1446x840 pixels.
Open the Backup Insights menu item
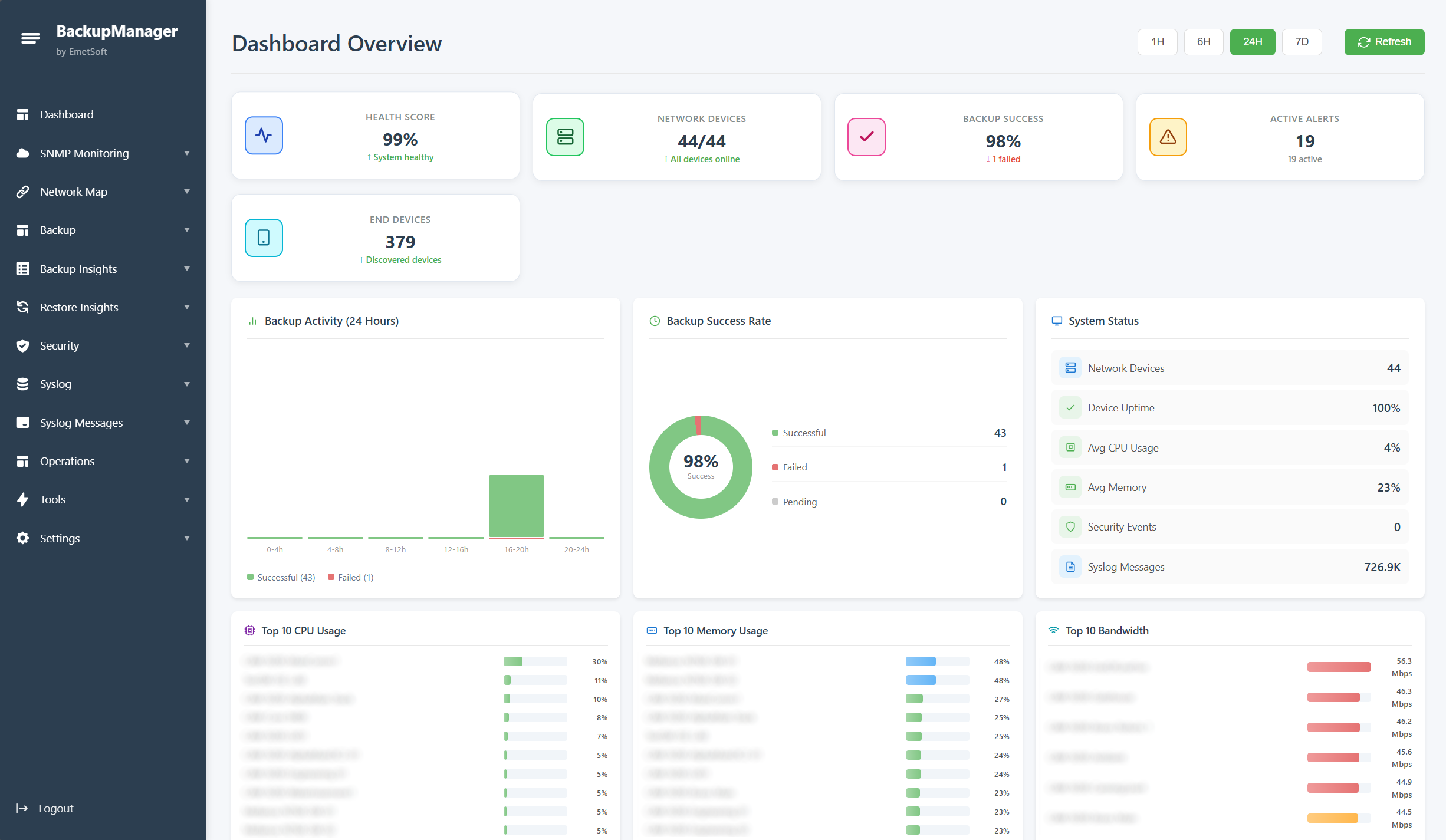(x=103, y=269)
